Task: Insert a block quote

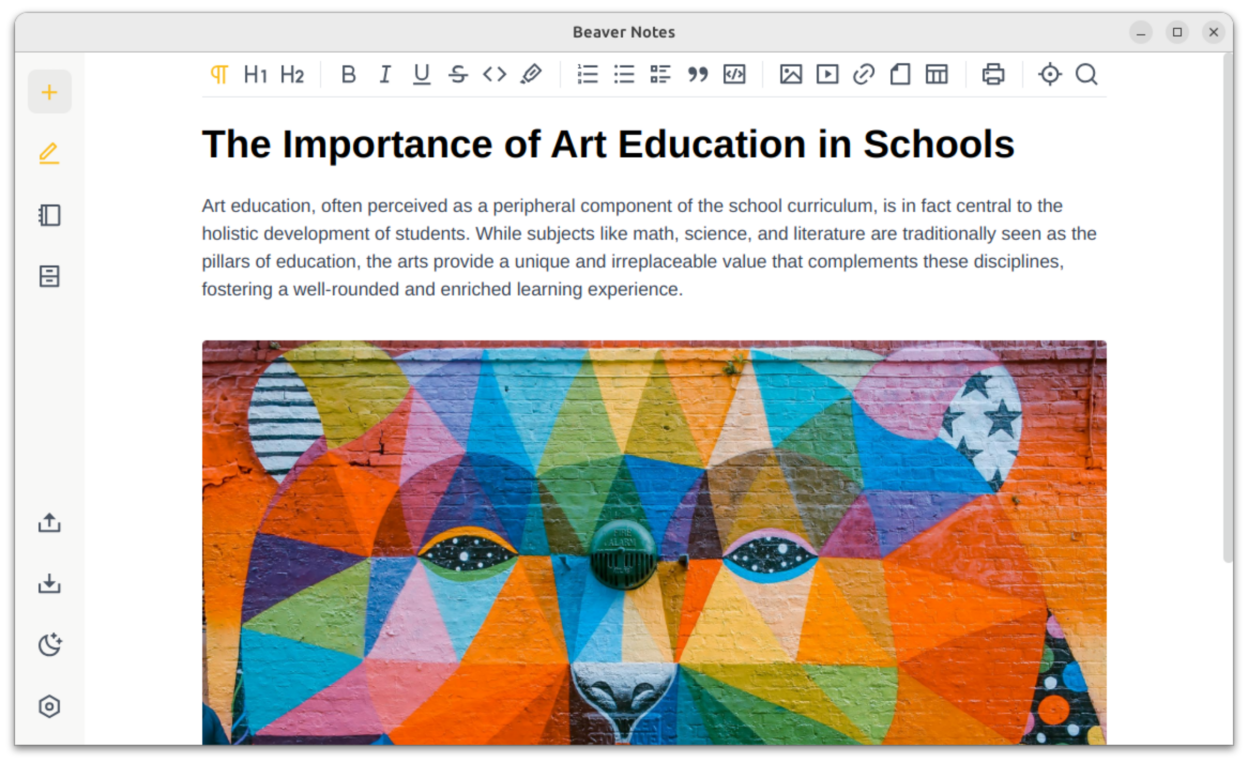Action: point(698,74)
